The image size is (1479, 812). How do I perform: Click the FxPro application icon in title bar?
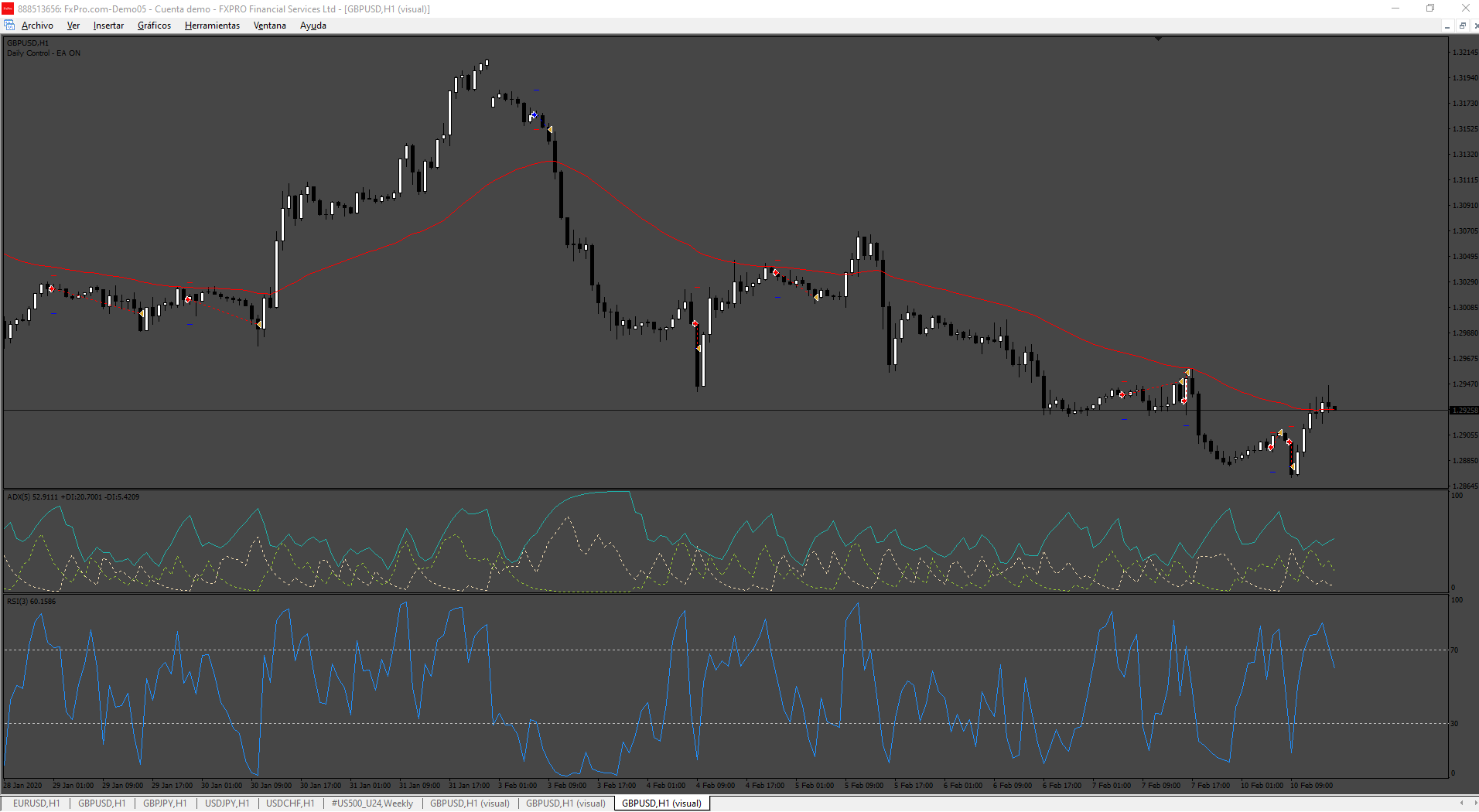click(8, 9)
